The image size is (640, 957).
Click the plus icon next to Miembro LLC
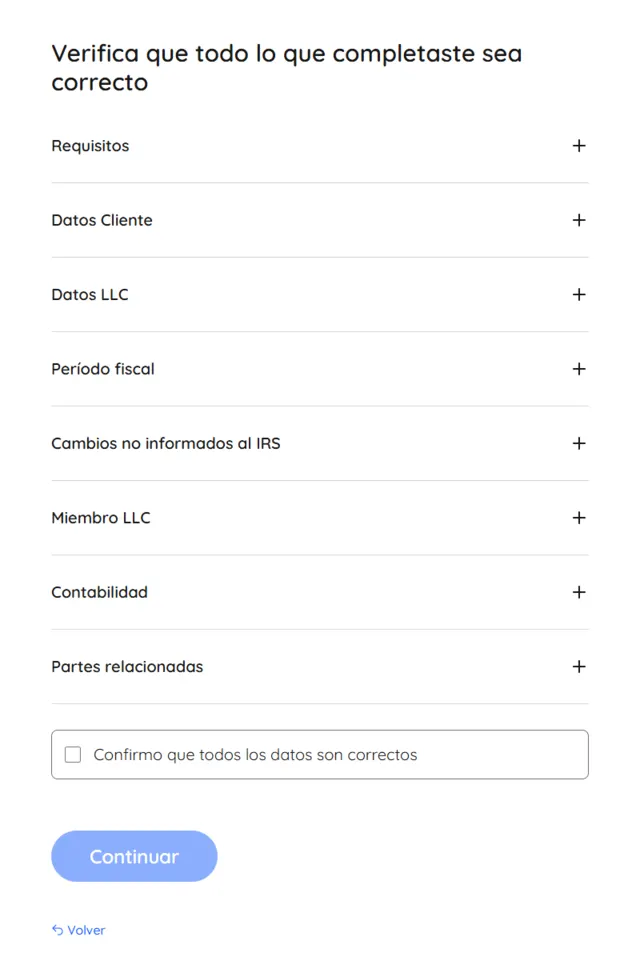(579, 518)
